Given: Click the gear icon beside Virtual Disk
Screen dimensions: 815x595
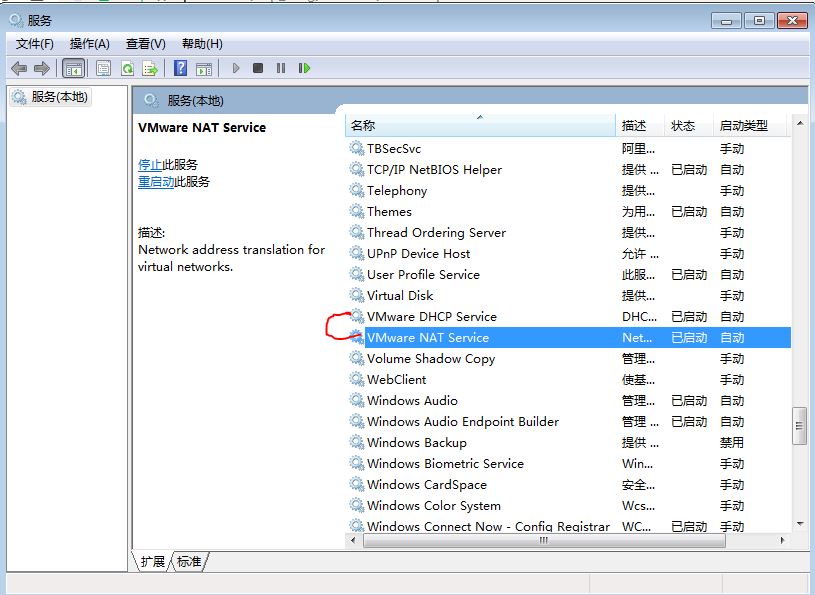Looking at the screenshot, I should coord(357,296).
